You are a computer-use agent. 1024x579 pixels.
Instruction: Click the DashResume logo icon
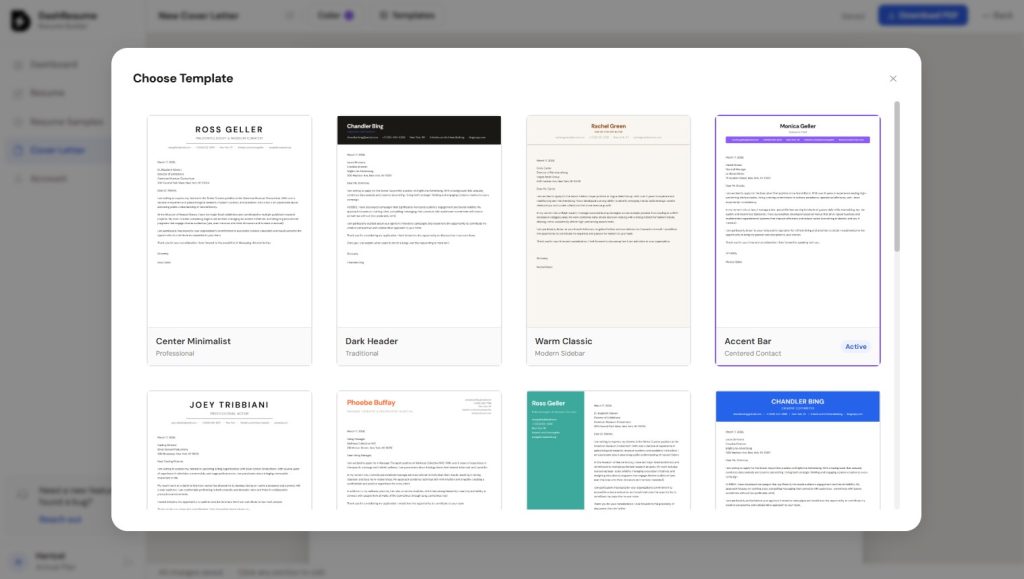click(18, 16)
